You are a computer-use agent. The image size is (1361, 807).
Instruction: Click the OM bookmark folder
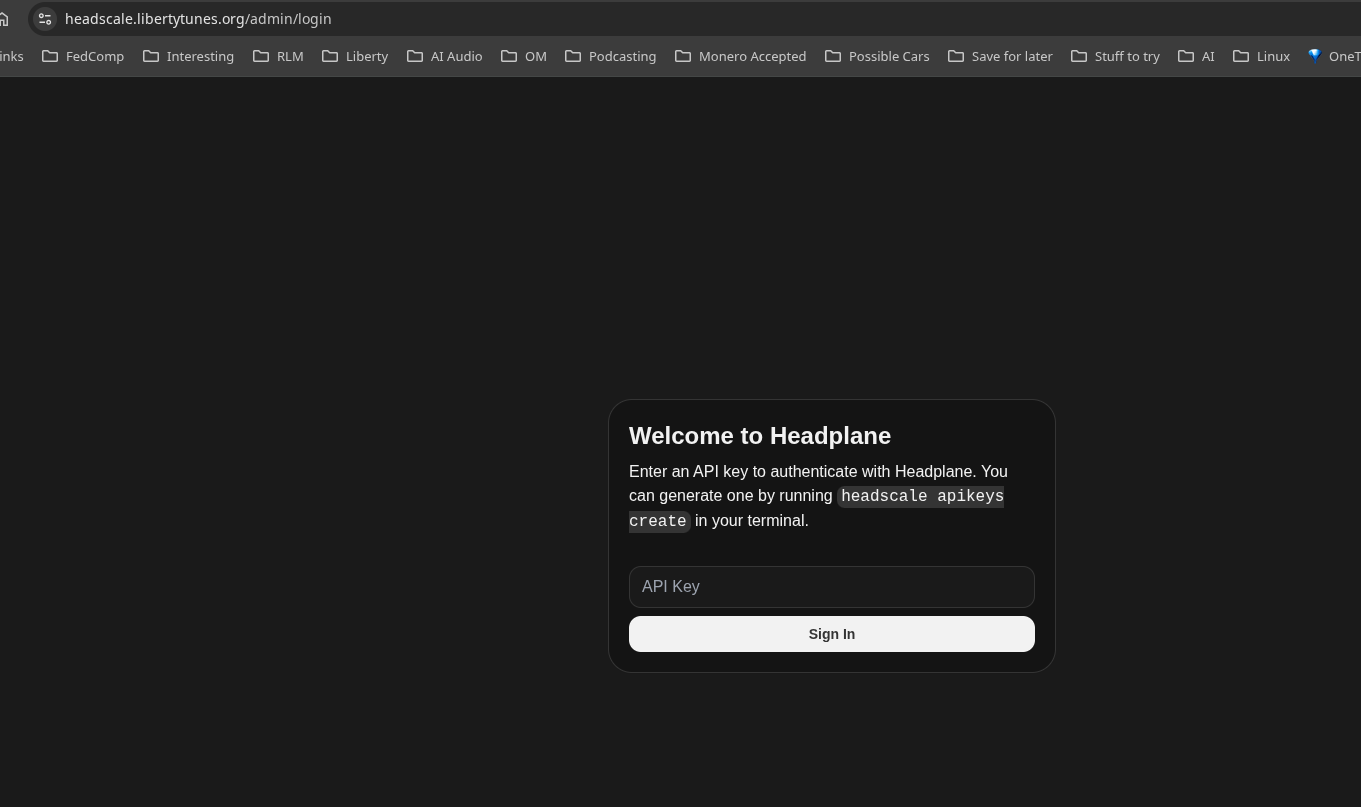[524, 56]
